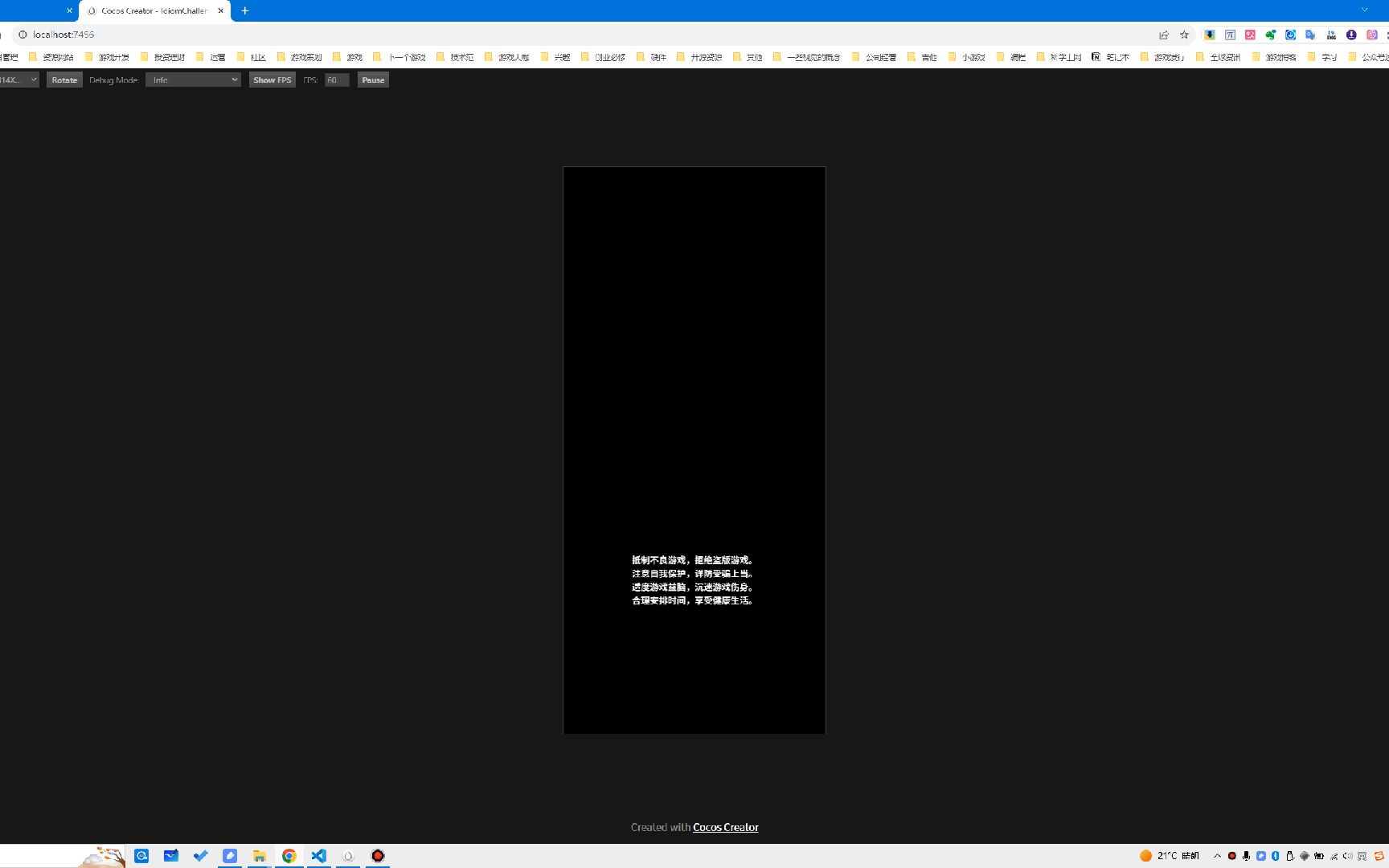This screenshot has width=1389, height=868.
Task: Pause the game preview
Action: pyautogui.click(x=373, y=80)
